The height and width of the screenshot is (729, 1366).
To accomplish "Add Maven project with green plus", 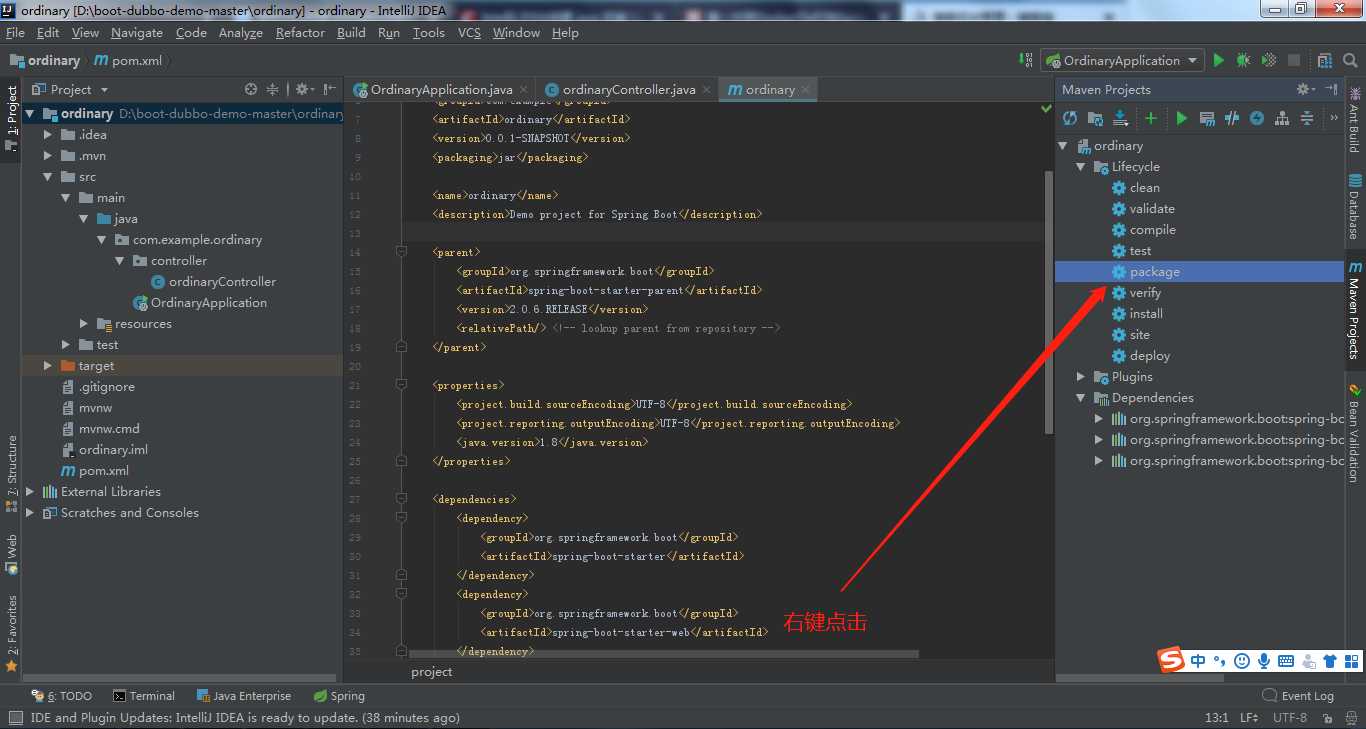I will tap(1151, 118).
